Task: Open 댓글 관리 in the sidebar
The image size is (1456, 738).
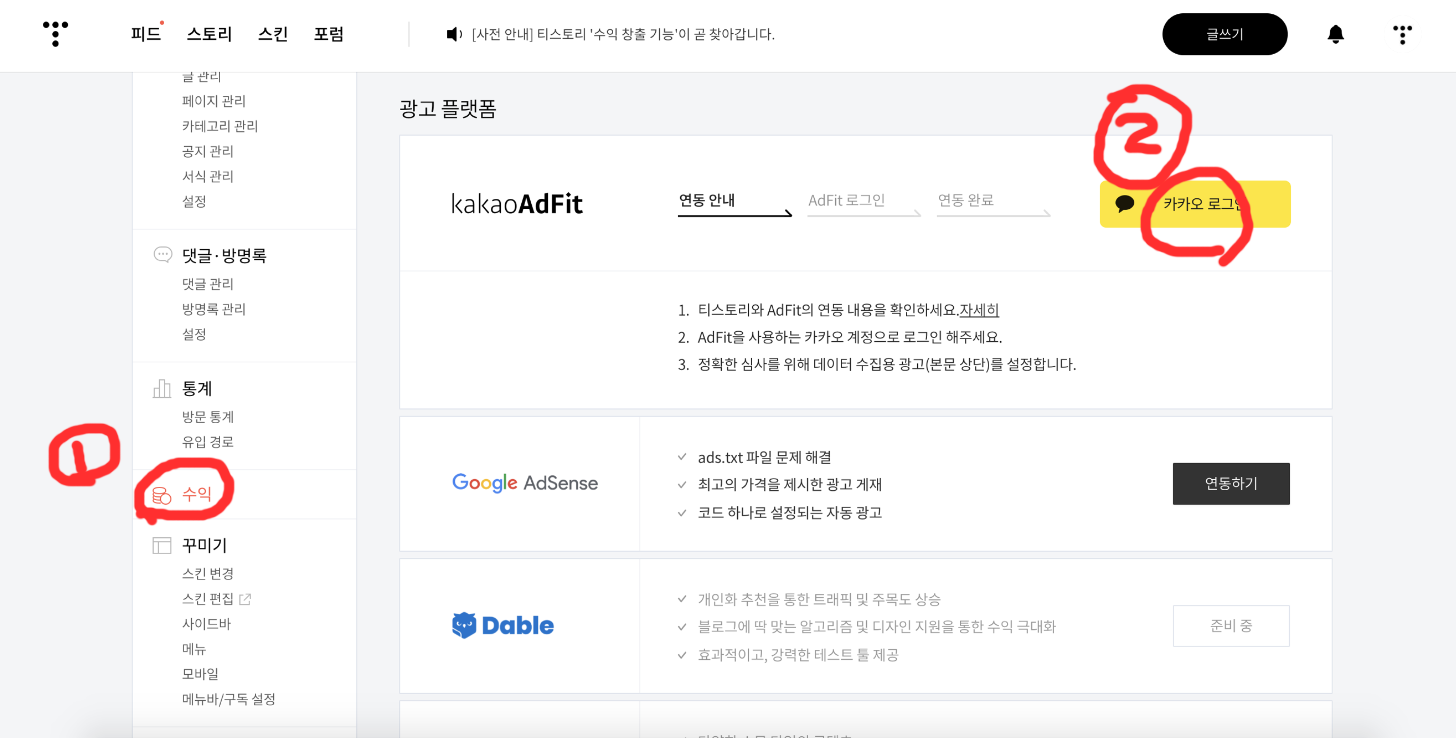Action: click(208, 284)
